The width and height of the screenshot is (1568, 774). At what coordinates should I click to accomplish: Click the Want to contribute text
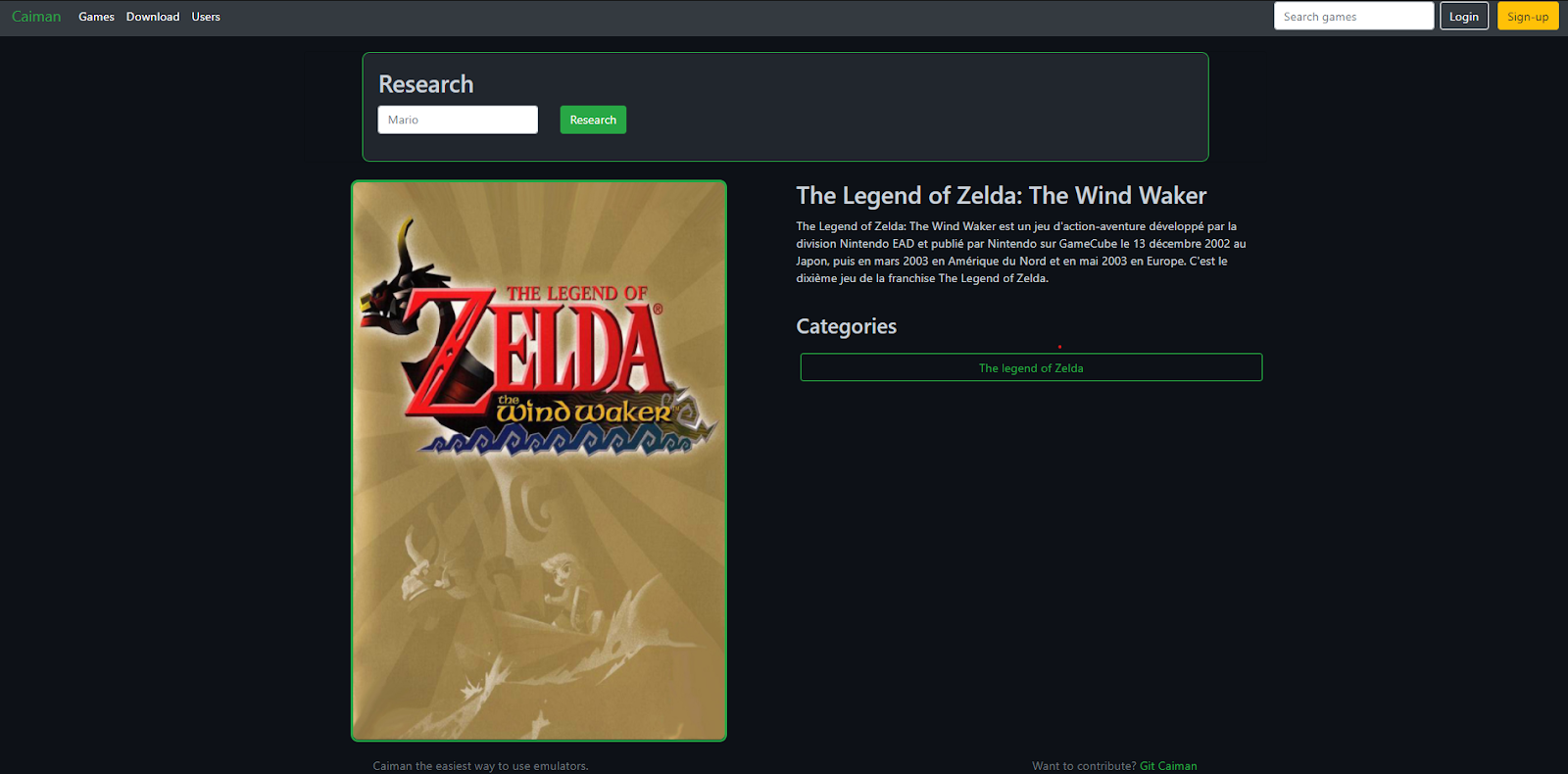coord(1084,766)
